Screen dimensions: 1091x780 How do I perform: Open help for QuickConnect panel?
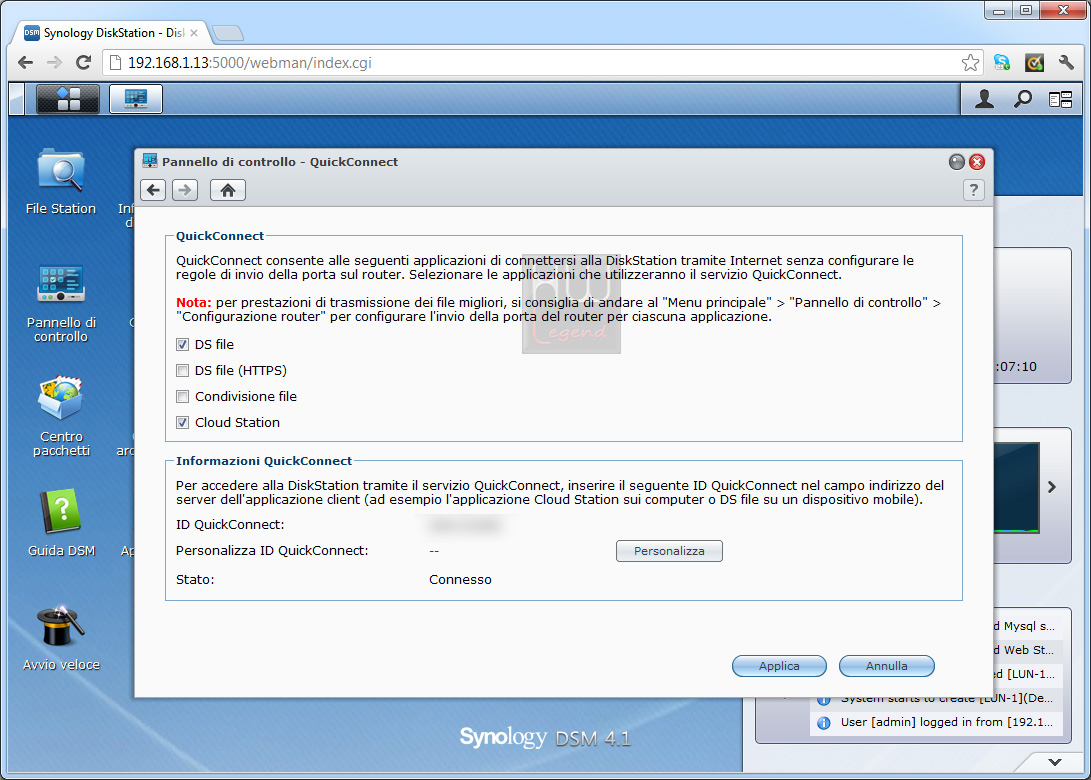[973, 190]
